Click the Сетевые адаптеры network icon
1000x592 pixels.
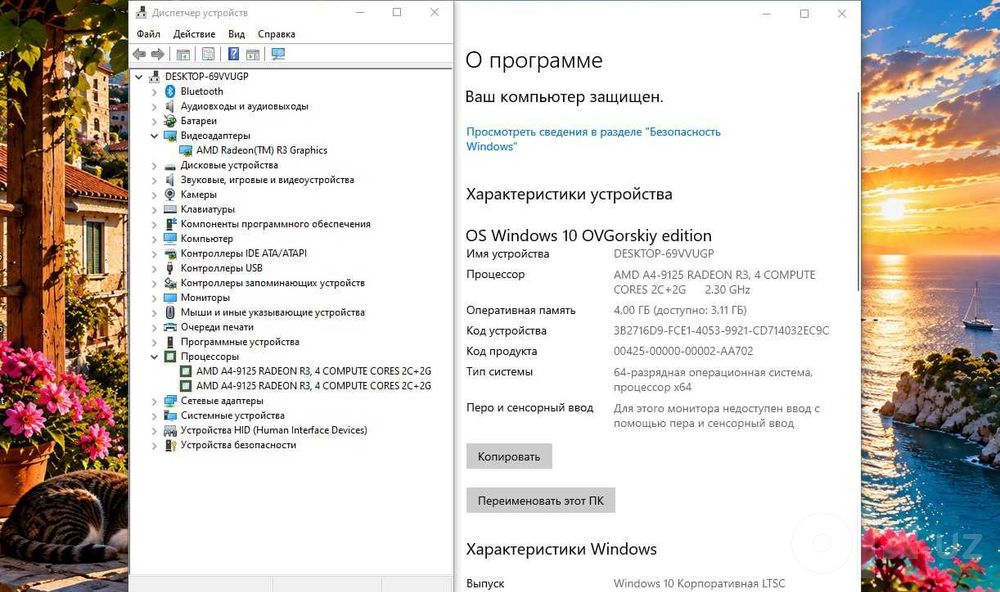pos(170,401)
